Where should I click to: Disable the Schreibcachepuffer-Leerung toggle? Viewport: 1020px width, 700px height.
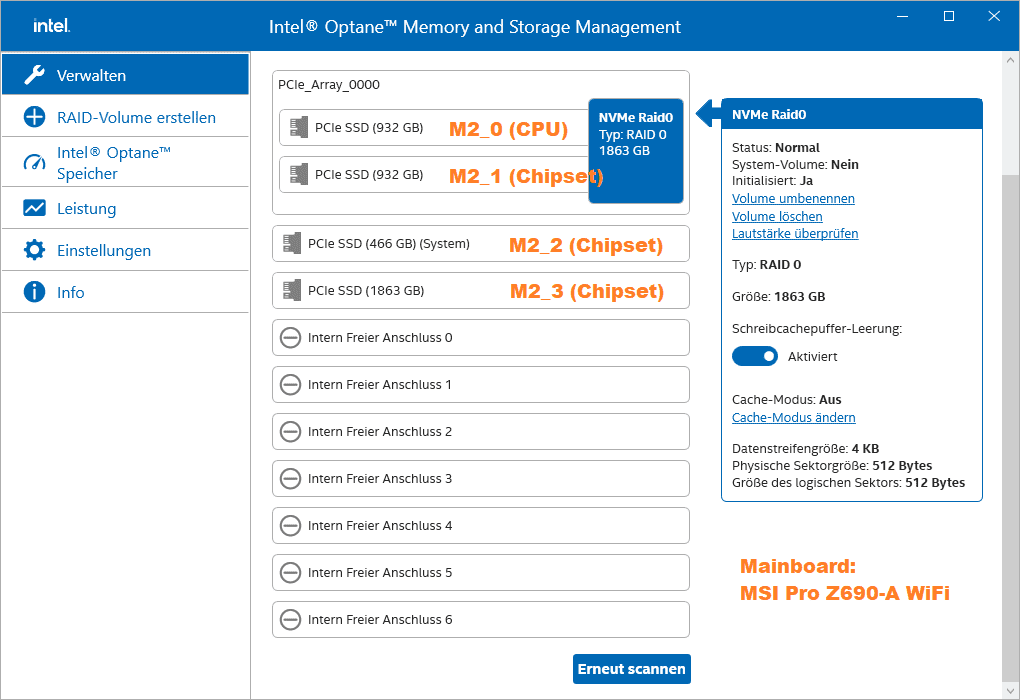pyautogui.click(x=755, y=357)
